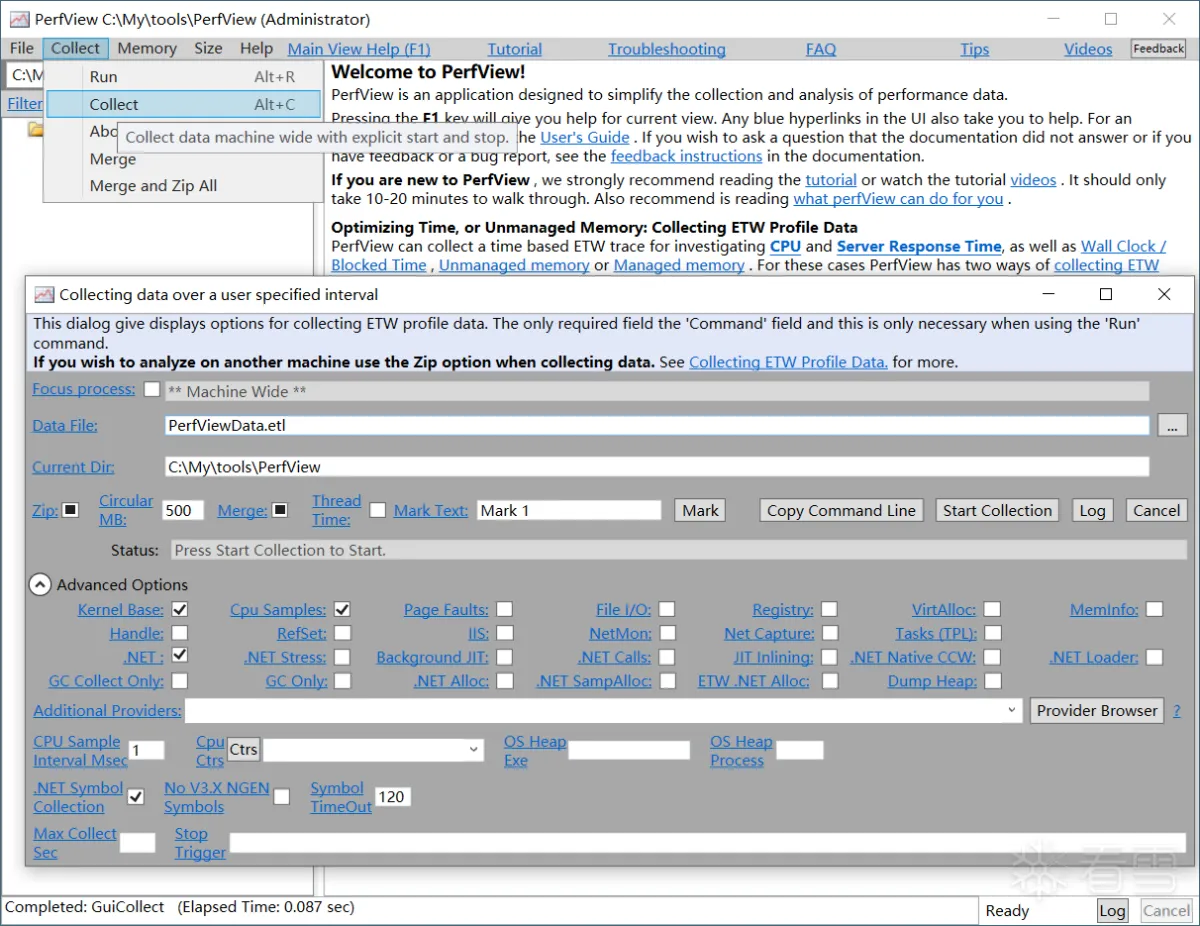Open the Tutorial link in top bar
This screenshot has width=1200, height=926.
[515, 49]
